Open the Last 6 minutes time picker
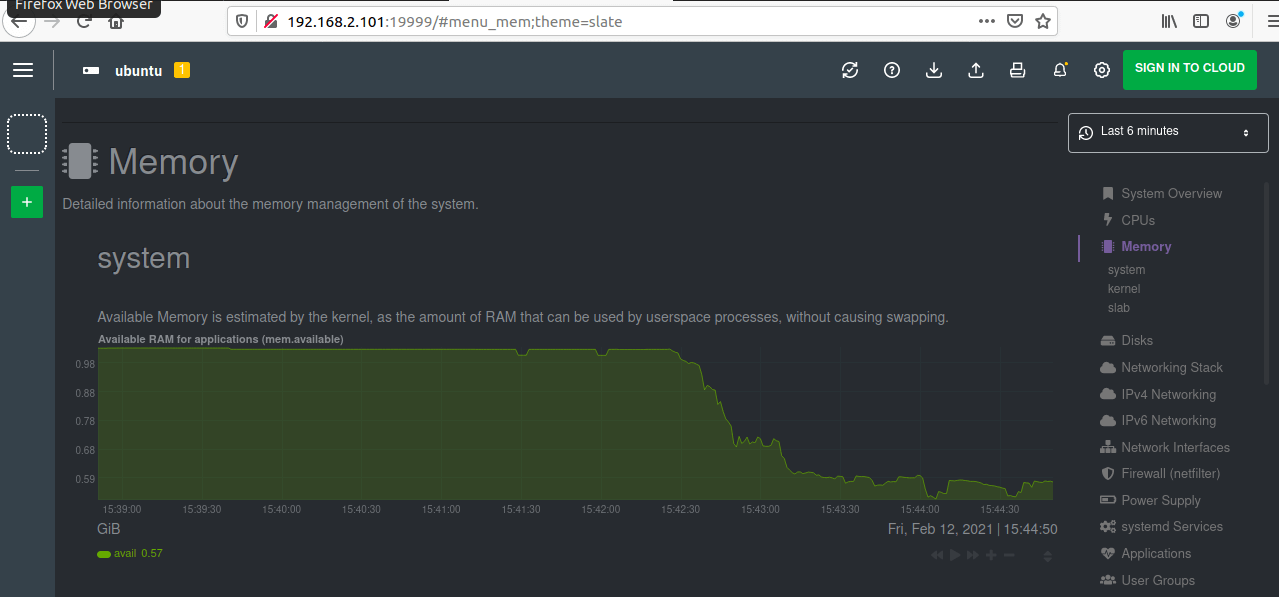The height and width of the screenshot is (597, 1279). pyautogui.click(x=1168, y=132)
